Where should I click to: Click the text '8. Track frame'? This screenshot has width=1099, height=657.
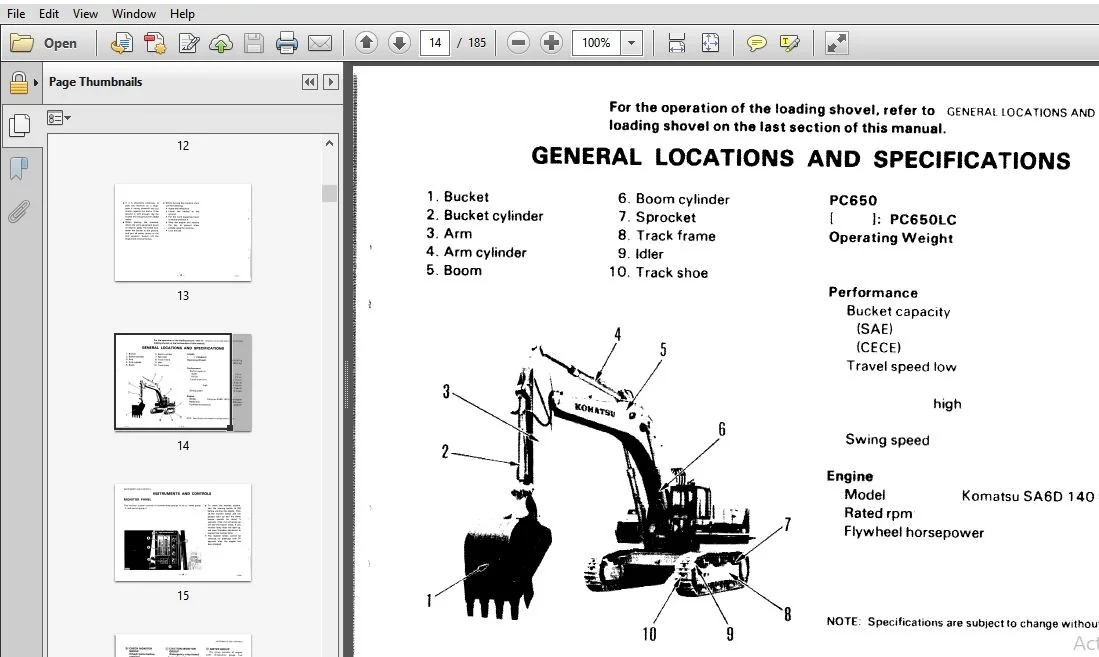(667, 236)
